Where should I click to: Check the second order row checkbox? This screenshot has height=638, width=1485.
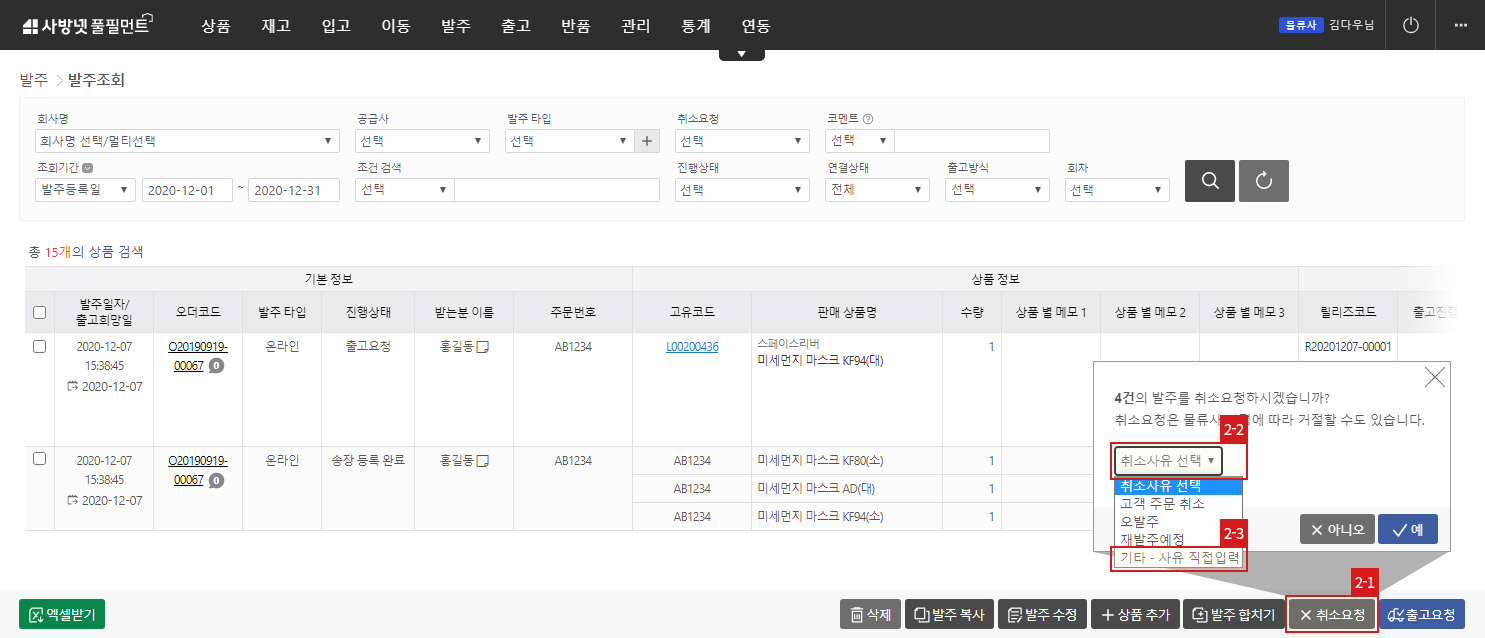point(39,459)
